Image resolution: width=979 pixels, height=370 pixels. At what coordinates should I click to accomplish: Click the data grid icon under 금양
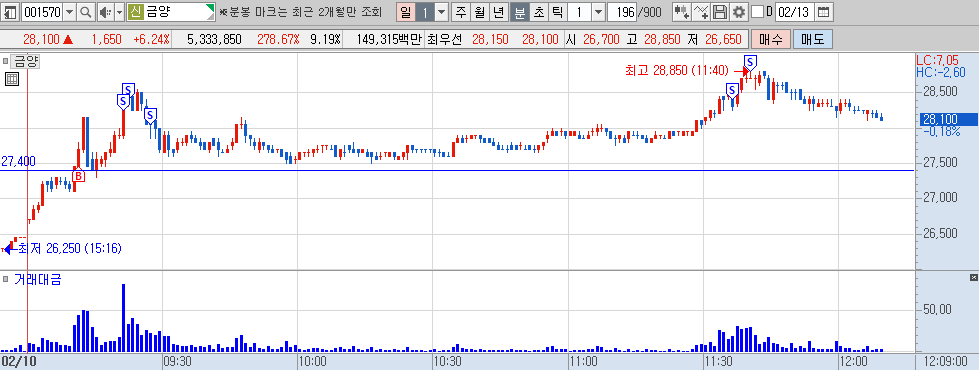(12, 79)
